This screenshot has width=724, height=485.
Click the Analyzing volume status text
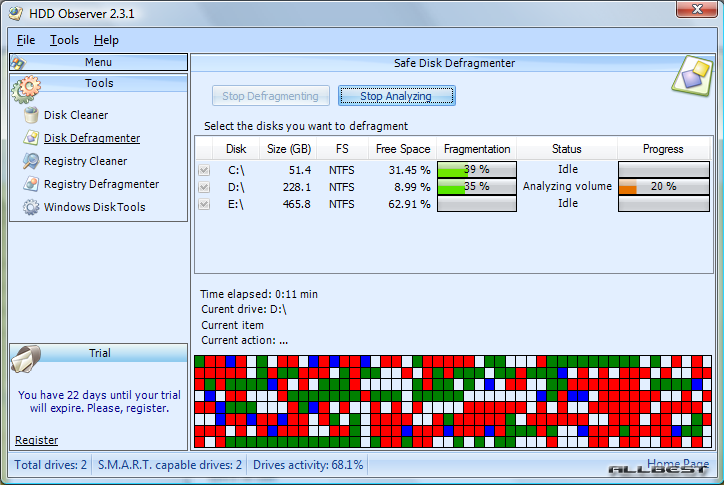point(567,186)
